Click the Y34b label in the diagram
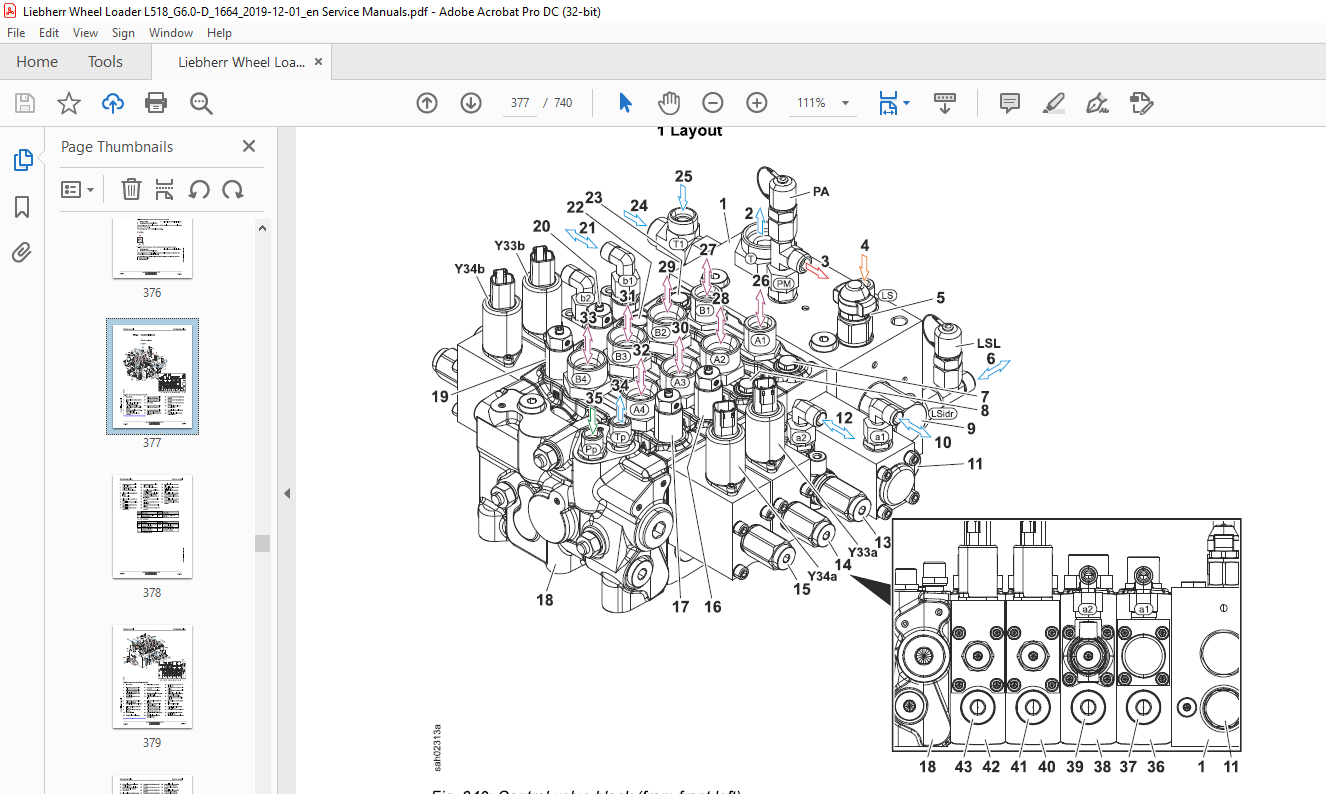The image size is (1326, 794). pos(468,269)
